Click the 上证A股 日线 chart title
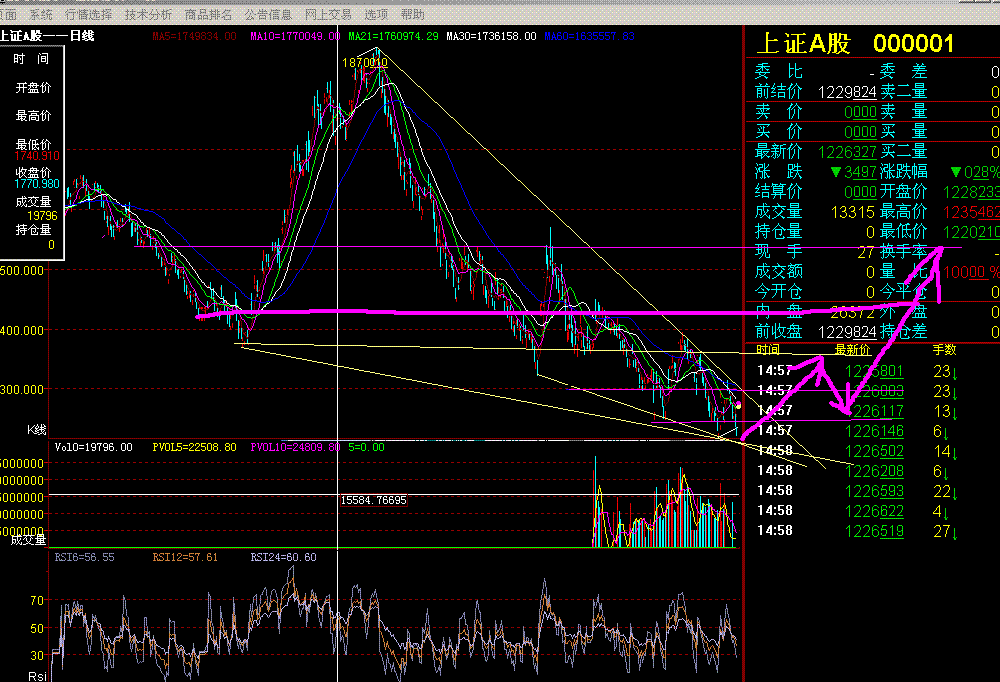1000x682 pixels. pyautogui.click(x=47, y=36)
